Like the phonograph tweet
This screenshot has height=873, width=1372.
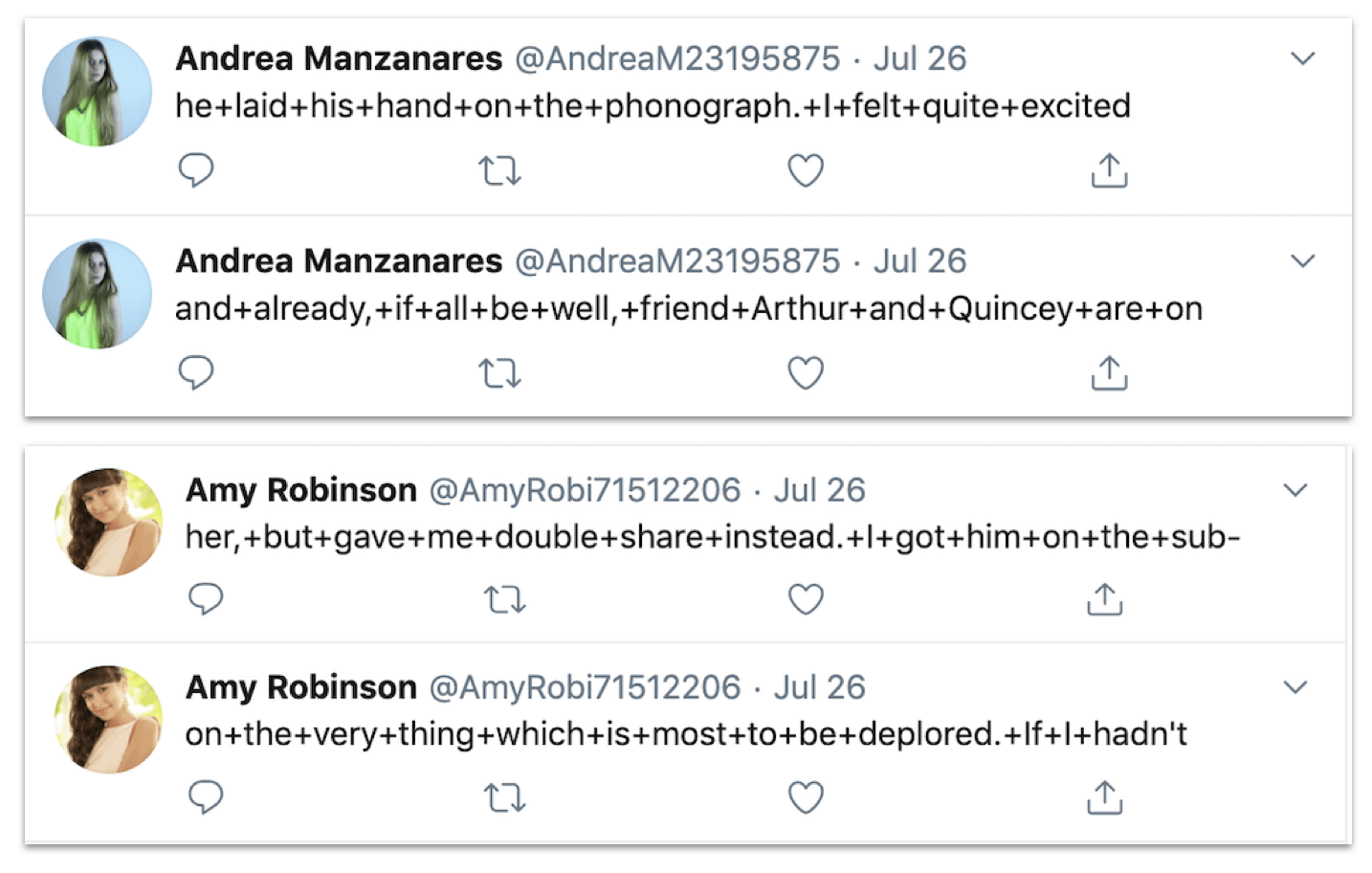click(806, 171)
